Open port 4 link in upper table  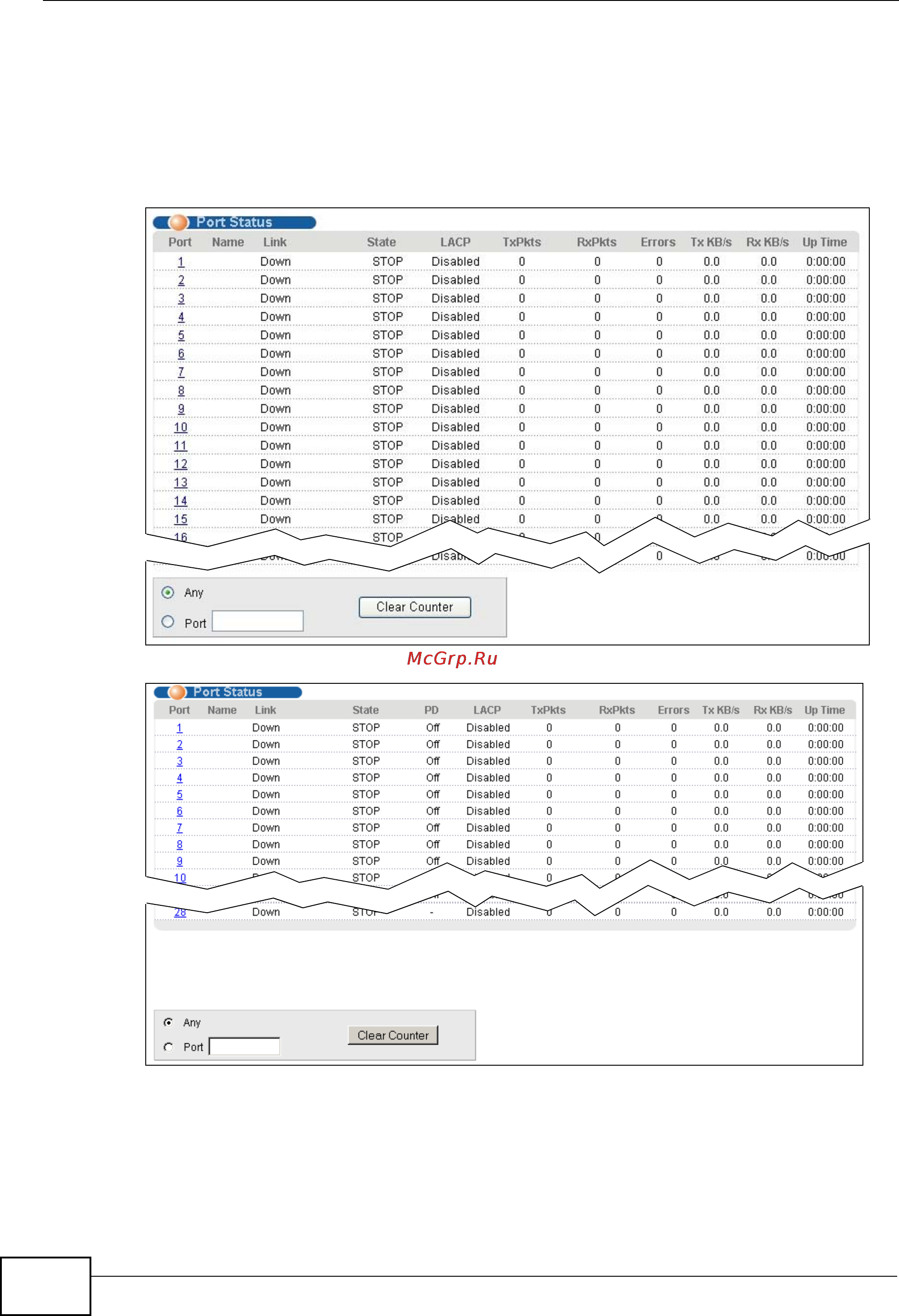click(x=180, y=317)
